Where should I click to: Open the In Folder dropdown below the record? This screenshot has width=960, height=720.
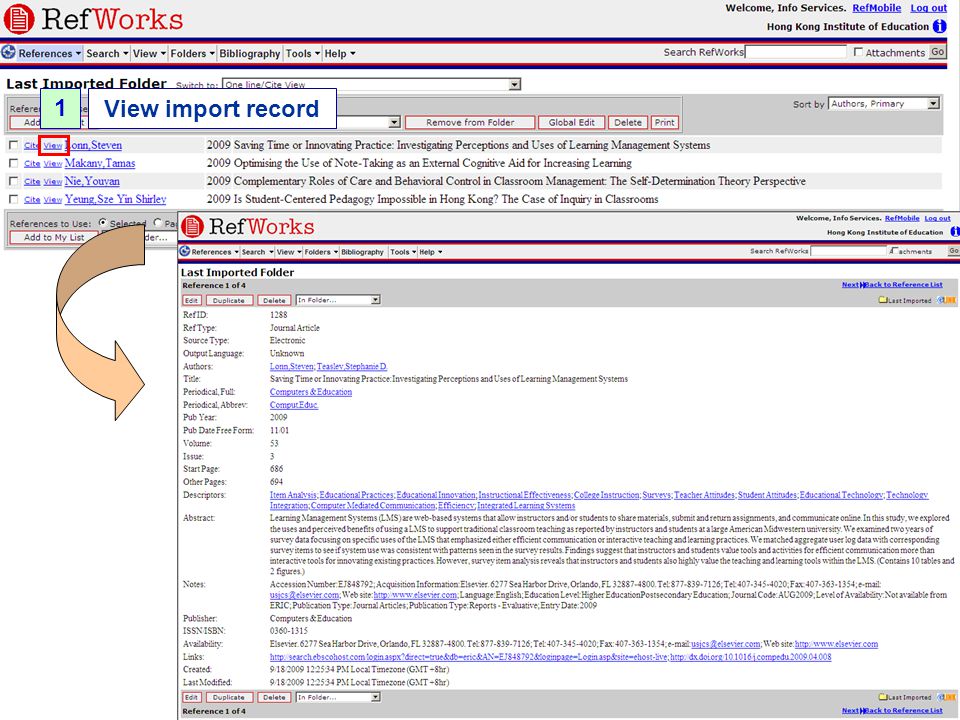point(338,697)
